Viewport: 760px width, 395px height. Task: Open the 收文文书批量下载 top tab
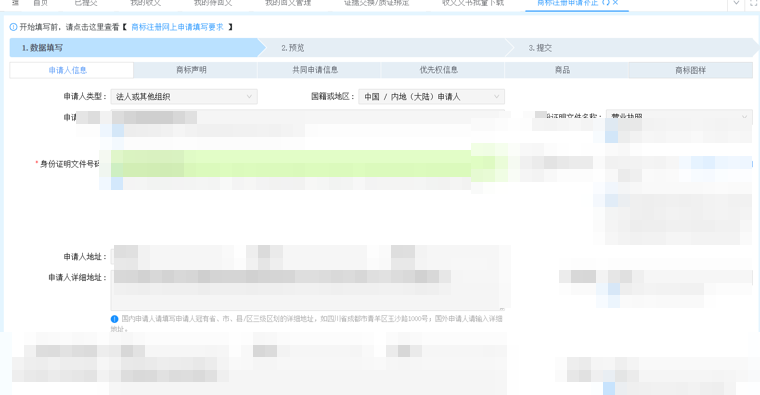tap(473, 3)
